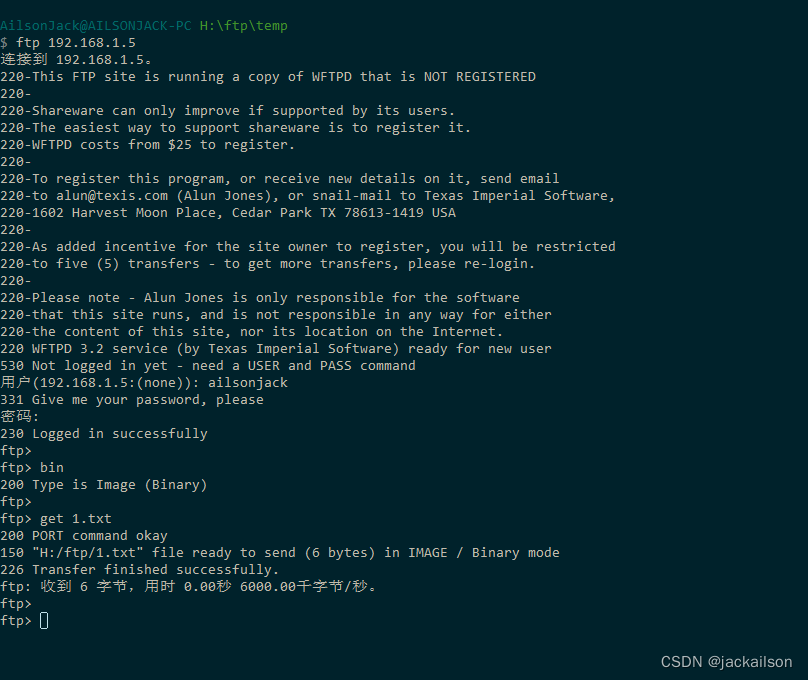The width and height of the screenshot is (808, 680).
Task: Click the terminal cursor block after ftp>
Action: pyautogui.click(x=44, y=621)
